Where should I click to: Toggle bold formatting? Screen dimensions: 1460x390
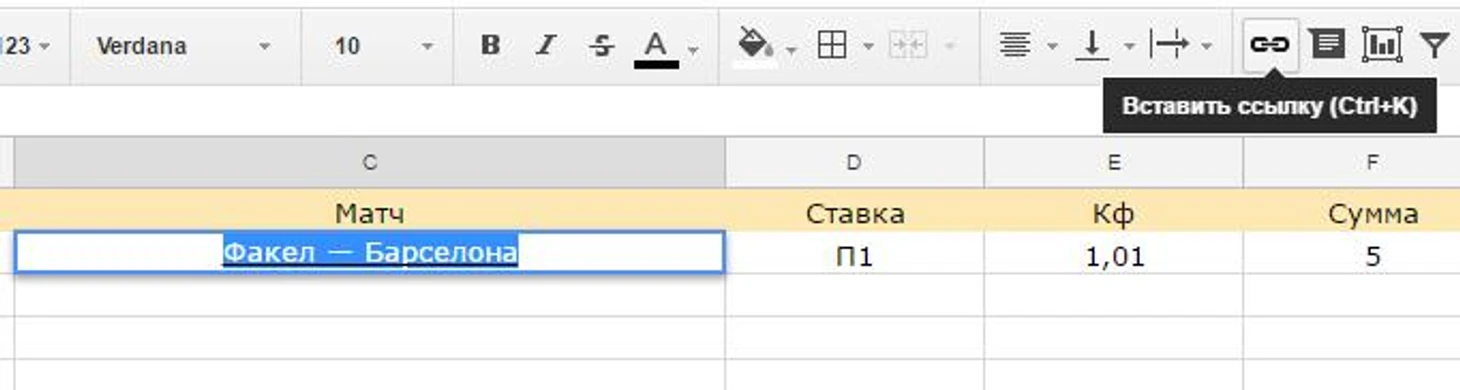coord(490,45)
